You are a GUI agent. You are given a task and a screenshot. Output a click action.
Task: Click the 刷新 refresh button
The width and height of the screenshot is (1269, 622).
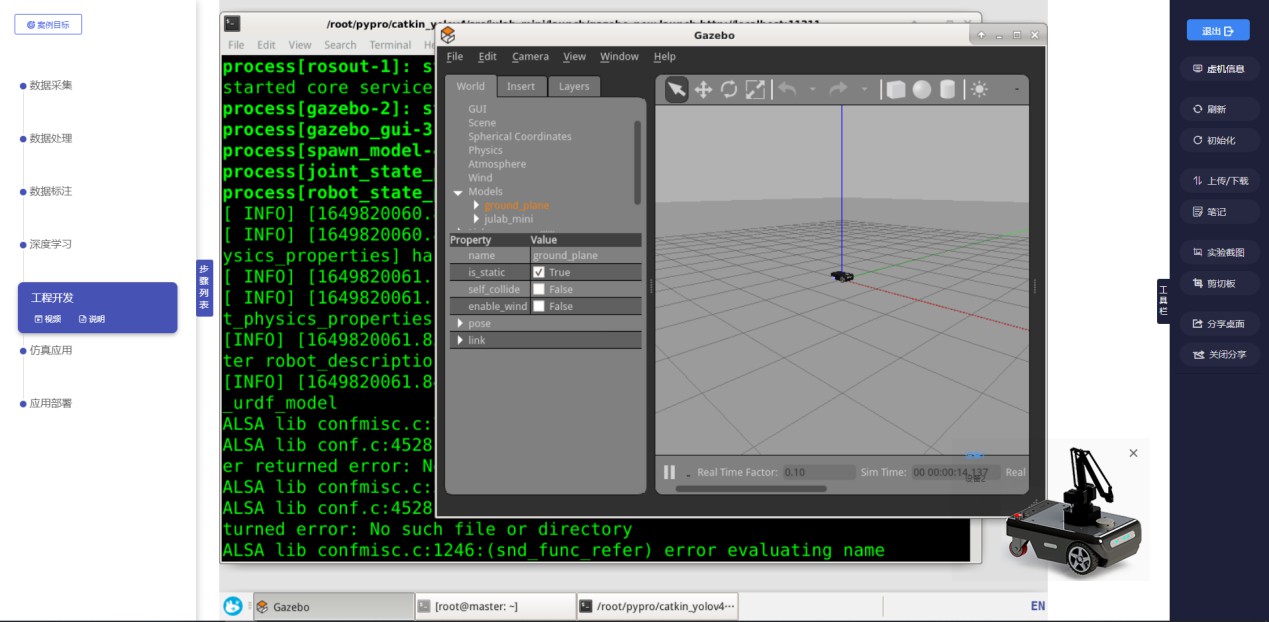click(x=1219, y=109)
